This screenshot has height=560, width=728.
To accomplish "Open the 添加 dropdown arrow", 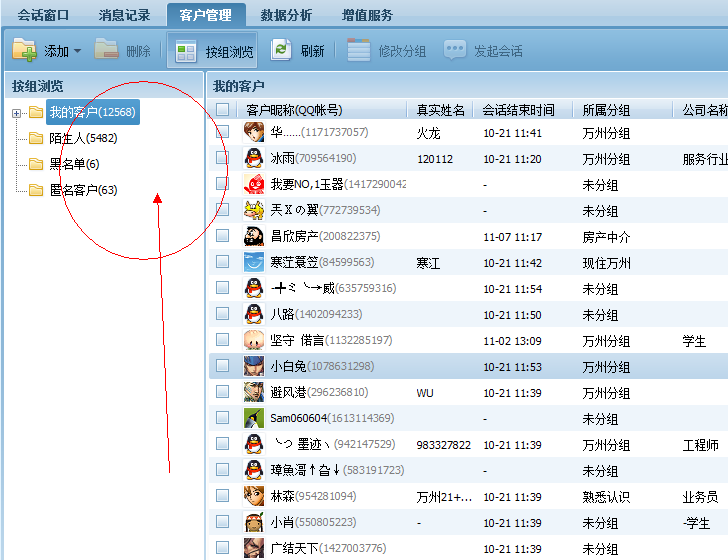I will click(77, 51).
